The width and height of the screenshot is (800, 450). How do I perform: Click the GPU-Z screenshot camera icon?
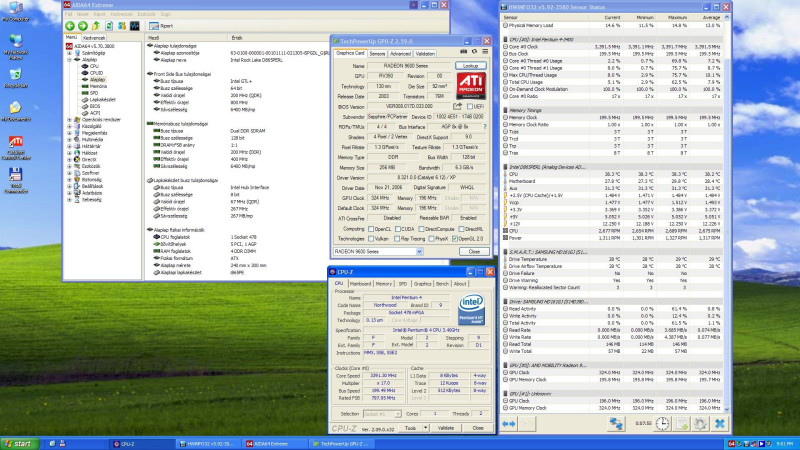(463, 52)
